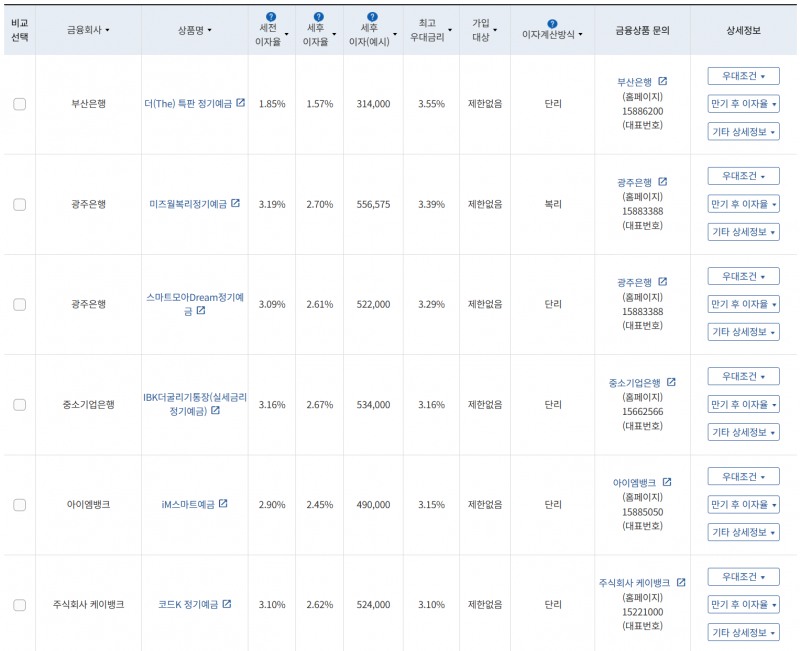Check compare box for 미즈월복리정기예금 row

coord(19,205)
